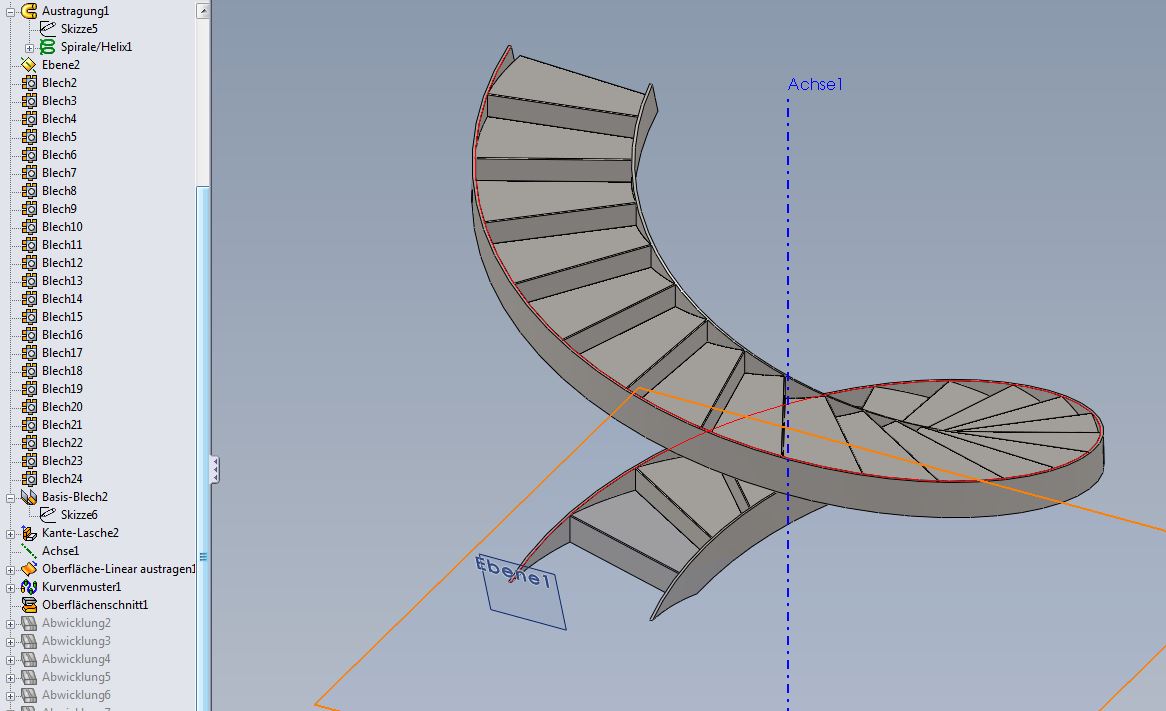The height and width of the screenshot is (711, 1166).
Task: Click the Skizze5 sketch icon
Action: (x=48, y=28)
